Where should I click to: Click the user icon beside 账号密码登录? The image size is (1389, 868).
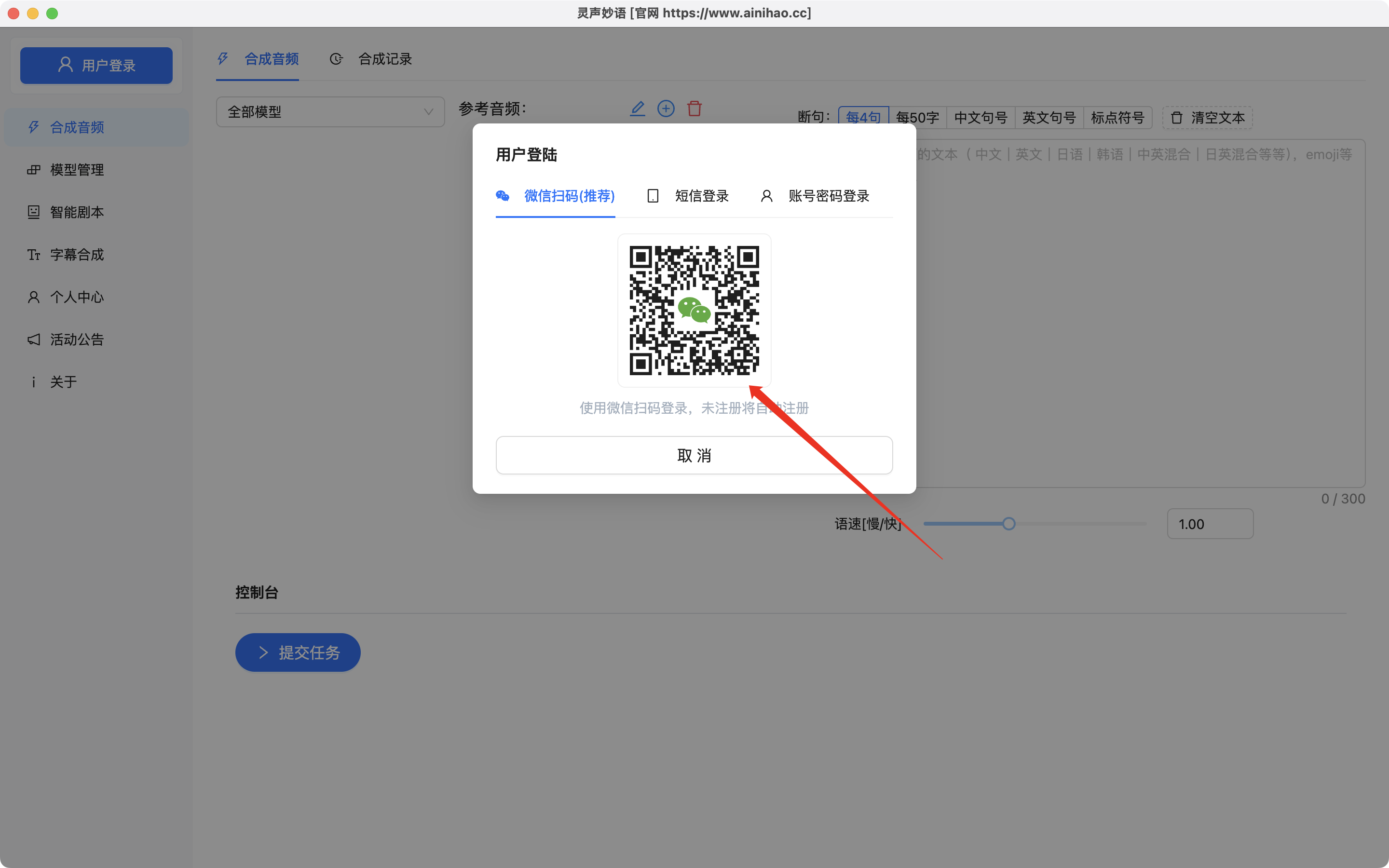click(x=767, y=196)
